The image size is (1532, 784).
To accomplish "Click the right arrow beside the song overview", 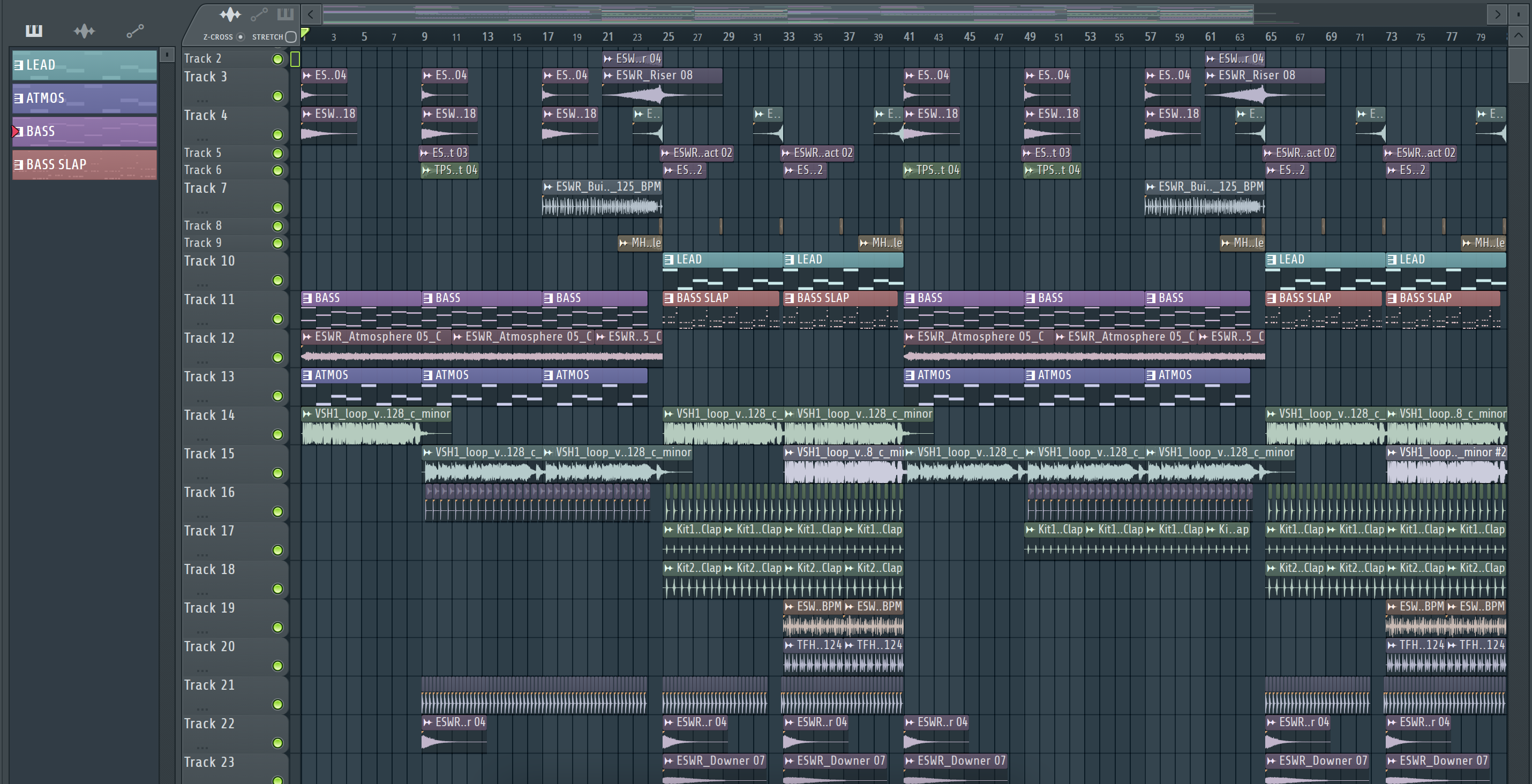I will [x=1497, y=14].
